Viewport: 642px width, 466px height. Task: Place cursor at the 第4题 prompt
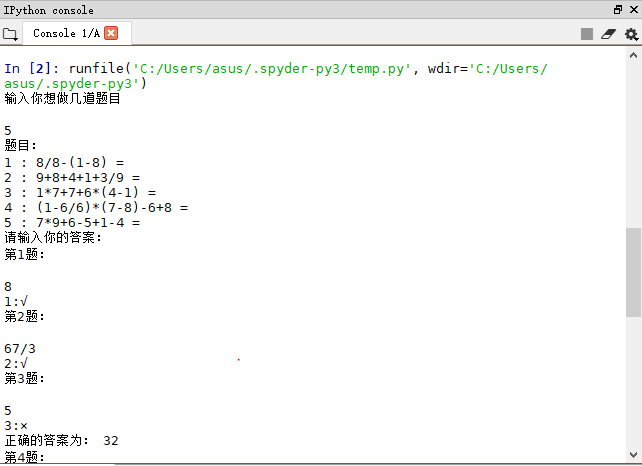click(x=24, y=457)
